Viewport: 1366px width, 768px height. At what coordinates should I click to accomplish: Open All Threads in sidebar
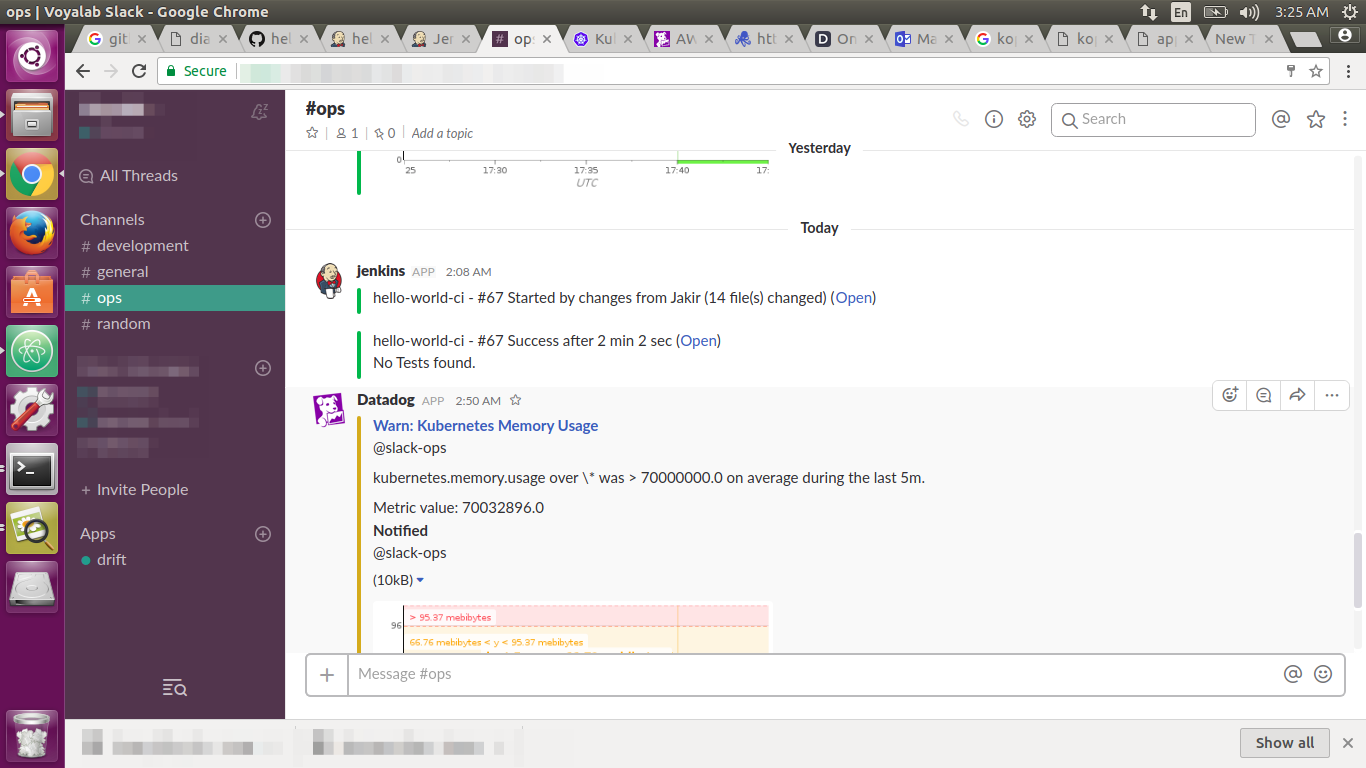coord(128,175)
